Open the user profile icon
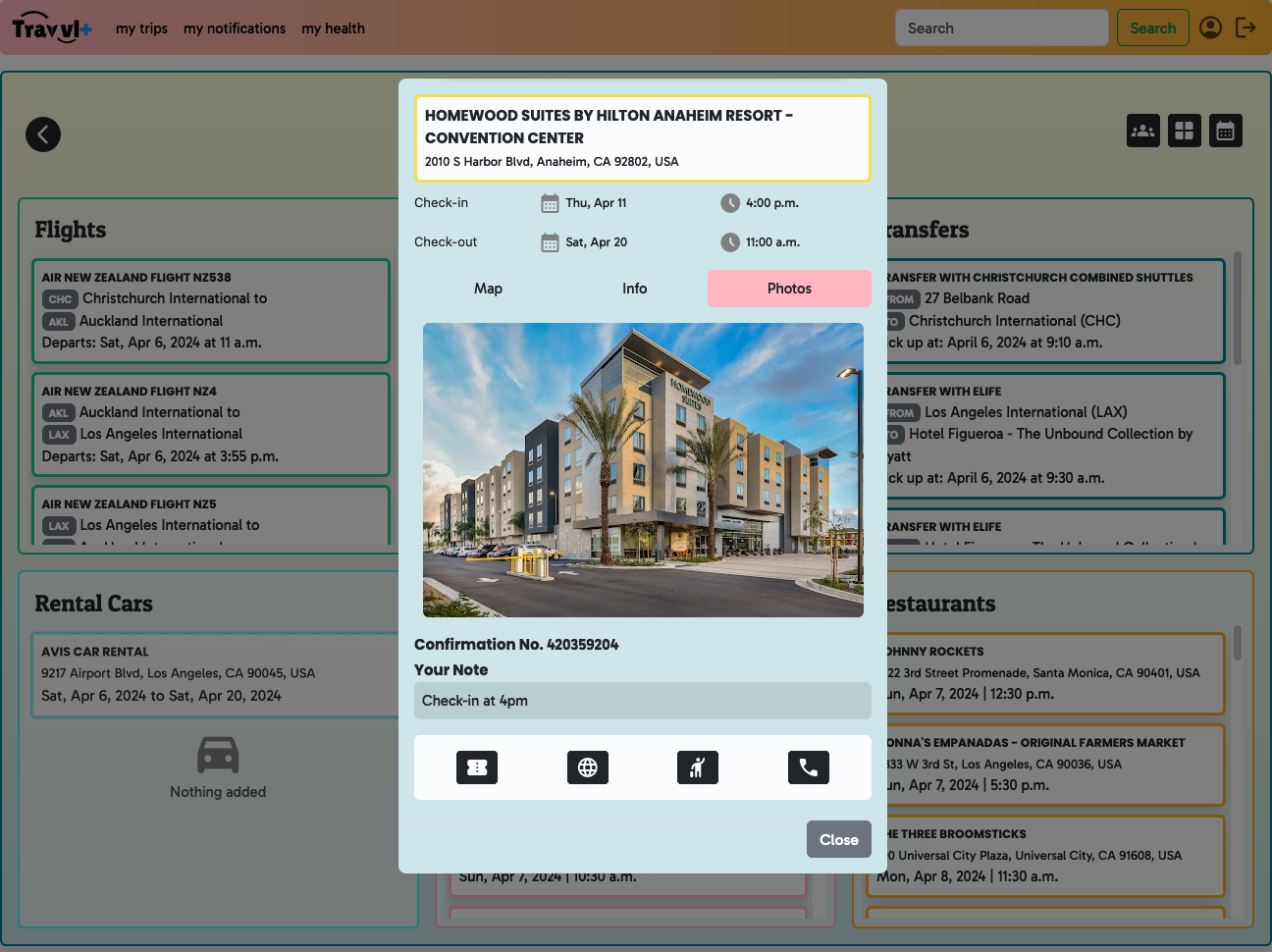The width and height of the screenshot is (1272, 952). click(x=1211, y=27)
